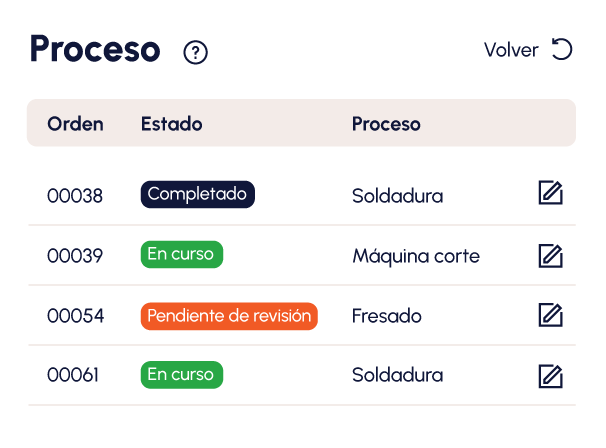Select order number 00038
This screenshot has width=606, height=448.
pyautogui.click(x=75, y=196)
